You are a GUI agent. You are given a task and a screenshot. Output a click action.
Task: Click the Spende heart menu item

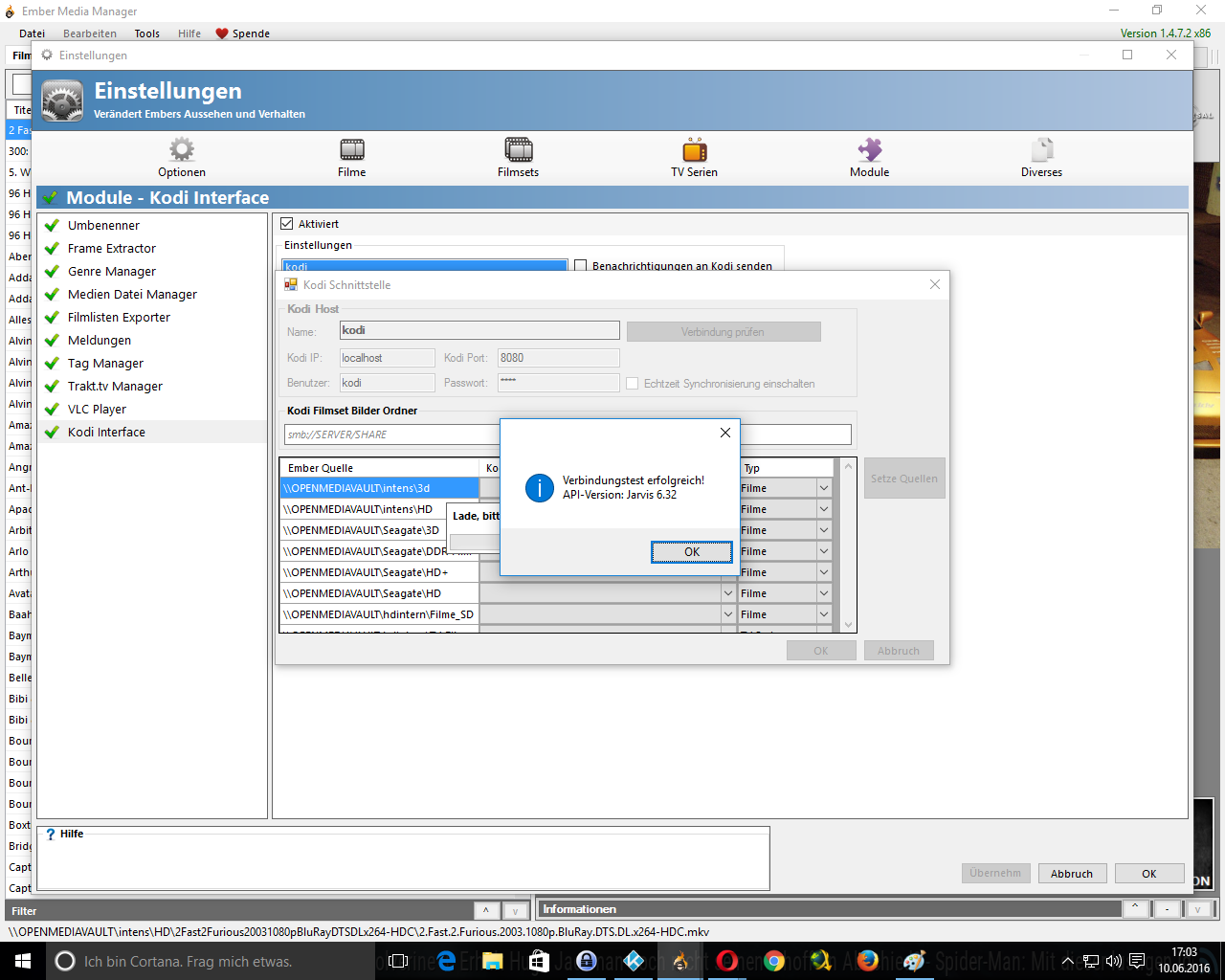tap(243, 33)
